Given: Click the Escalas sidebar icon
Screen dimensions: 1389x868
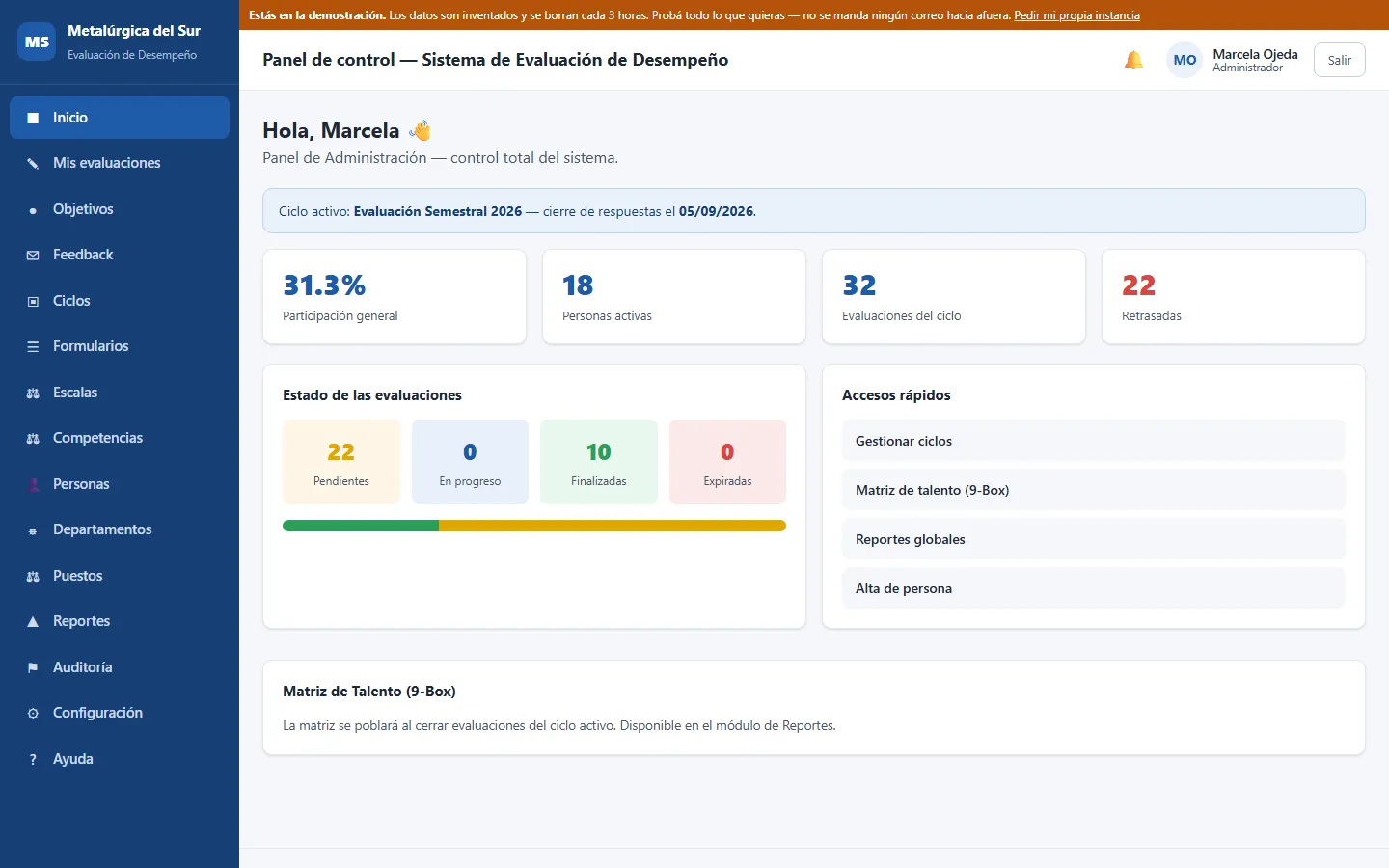Looking at the screenshot, I should tap(33, 393).
